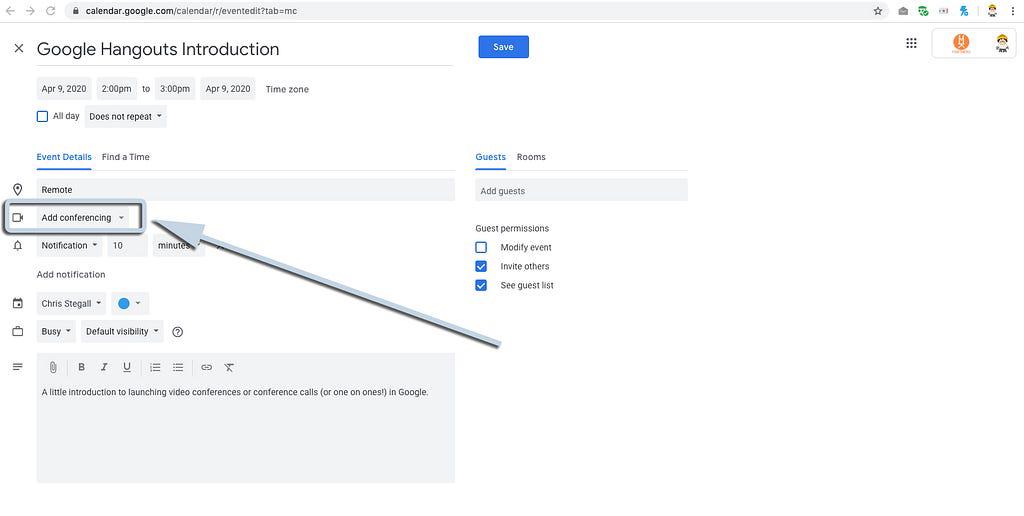Insert a numbered list in description
This screenshot has width=1024, height=516.
[155, 367]
